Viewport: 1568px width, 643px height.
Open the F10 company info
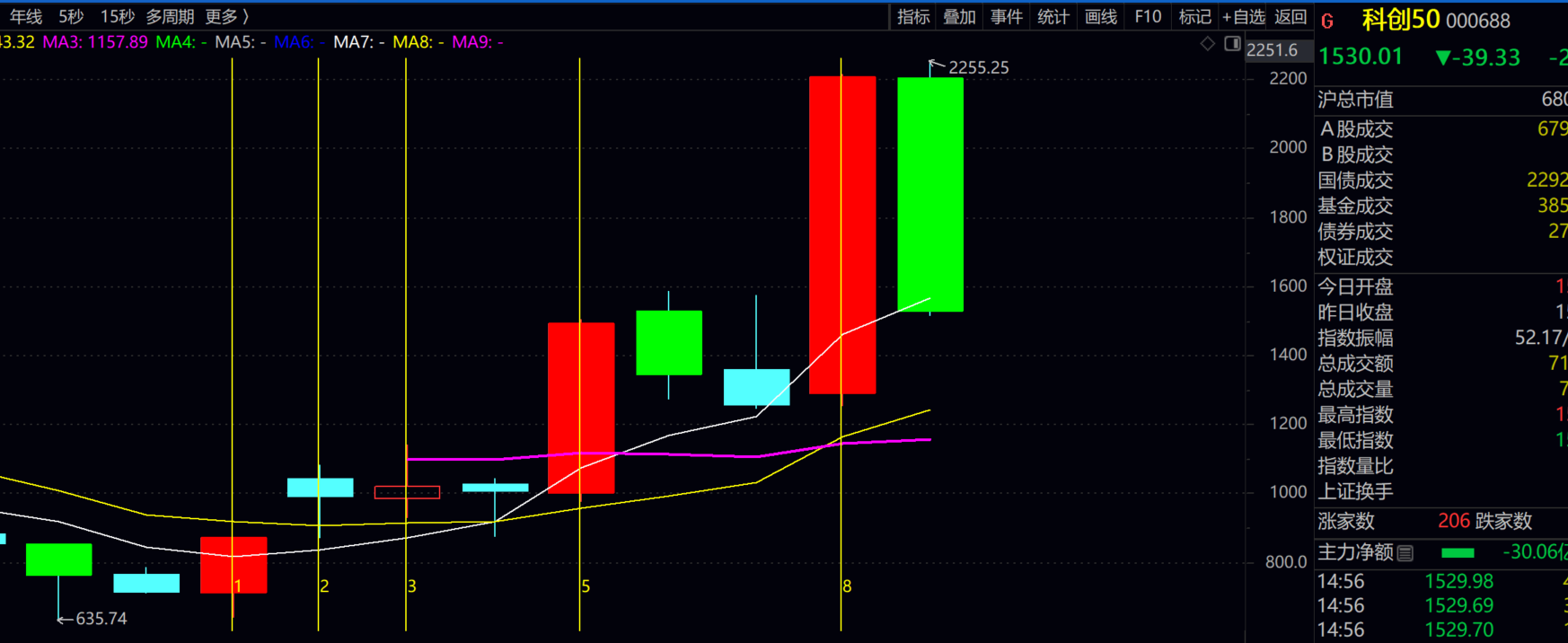coord(1148,16)
